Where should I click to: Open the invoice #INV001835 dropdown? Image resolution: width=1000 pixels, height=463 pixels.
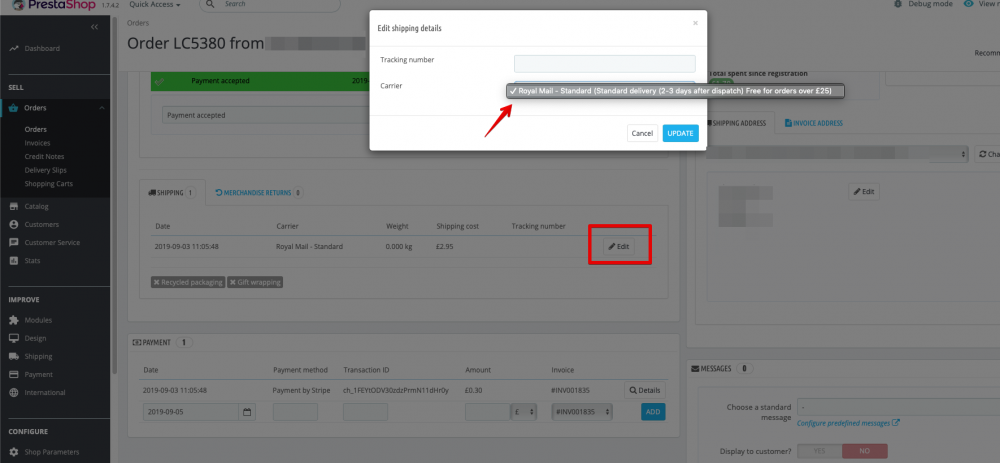[582, 412]
